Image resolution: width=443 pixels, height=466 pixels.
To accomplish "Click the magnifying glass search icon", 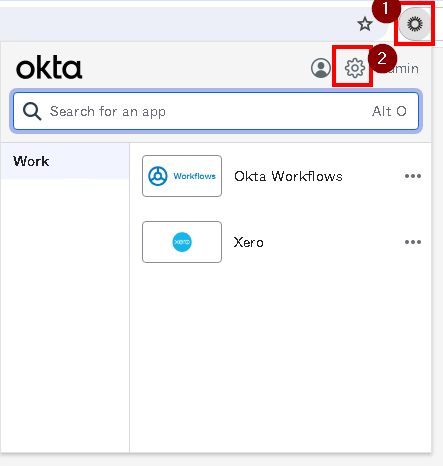I will coord(32,111).
